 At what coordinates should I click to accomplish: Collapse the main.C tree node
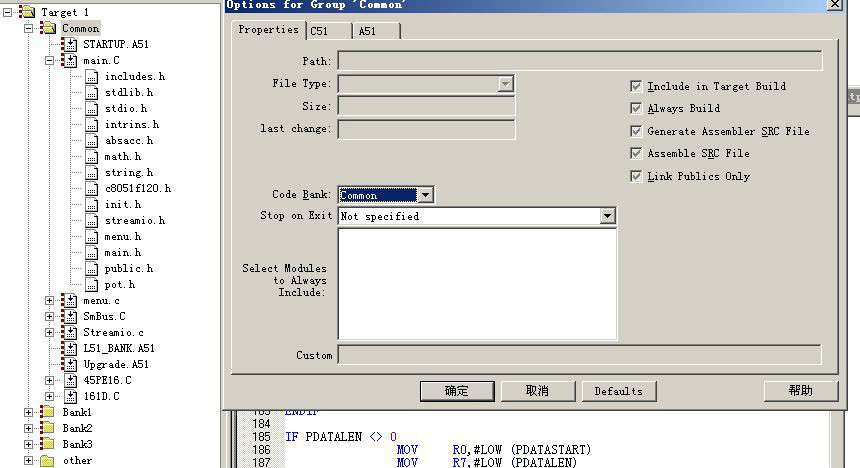[50, 61]
